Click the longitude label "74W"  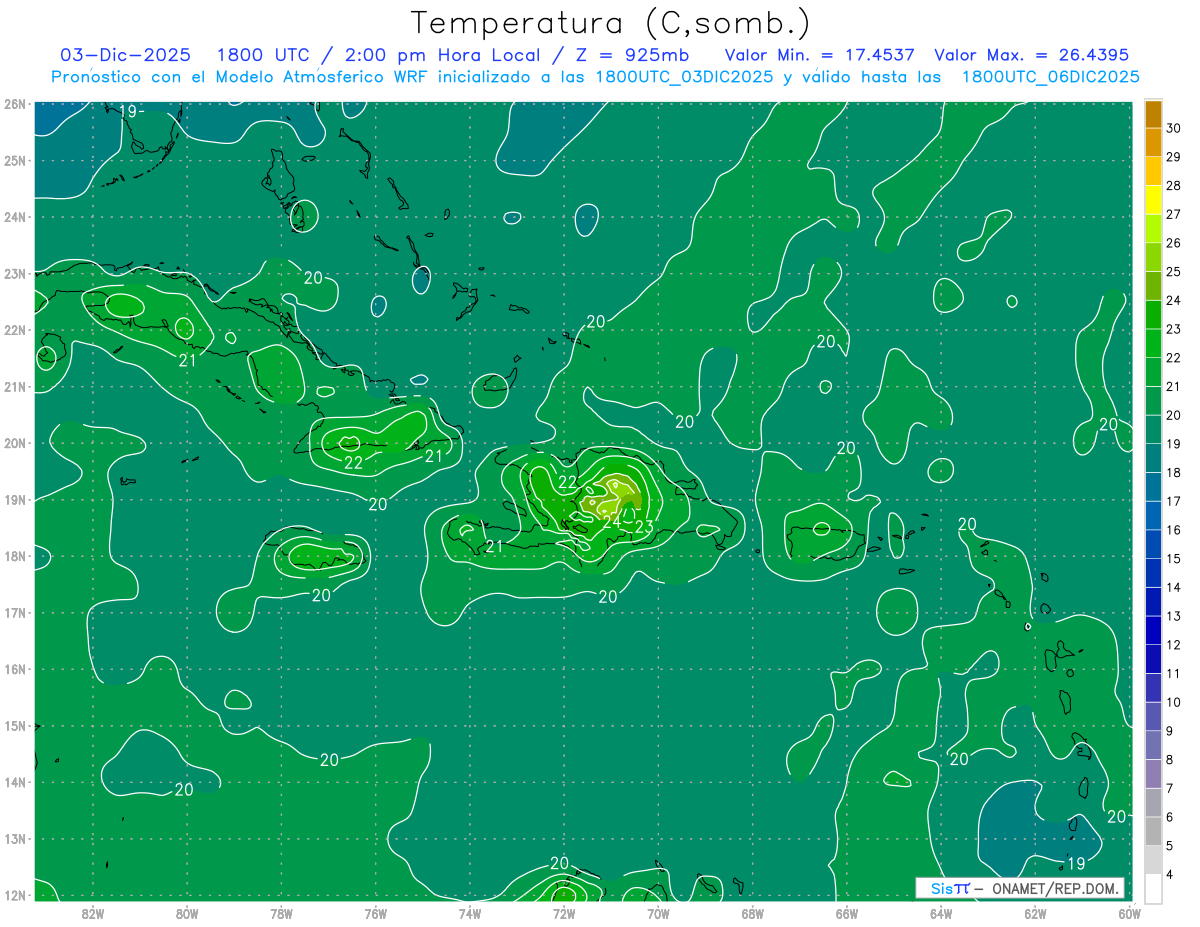click(x=469, y=912)
